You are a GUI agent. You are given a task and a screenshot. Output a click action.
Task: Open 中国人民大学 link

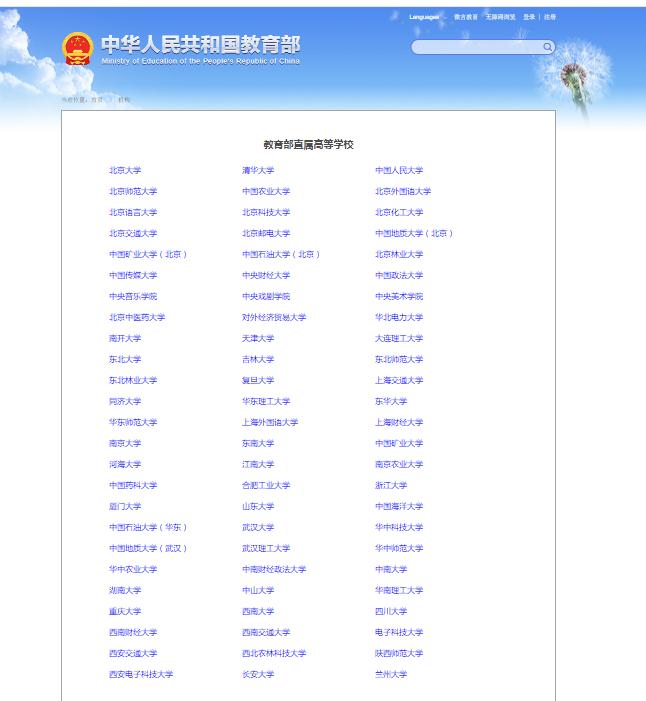(x=399, y=170)
